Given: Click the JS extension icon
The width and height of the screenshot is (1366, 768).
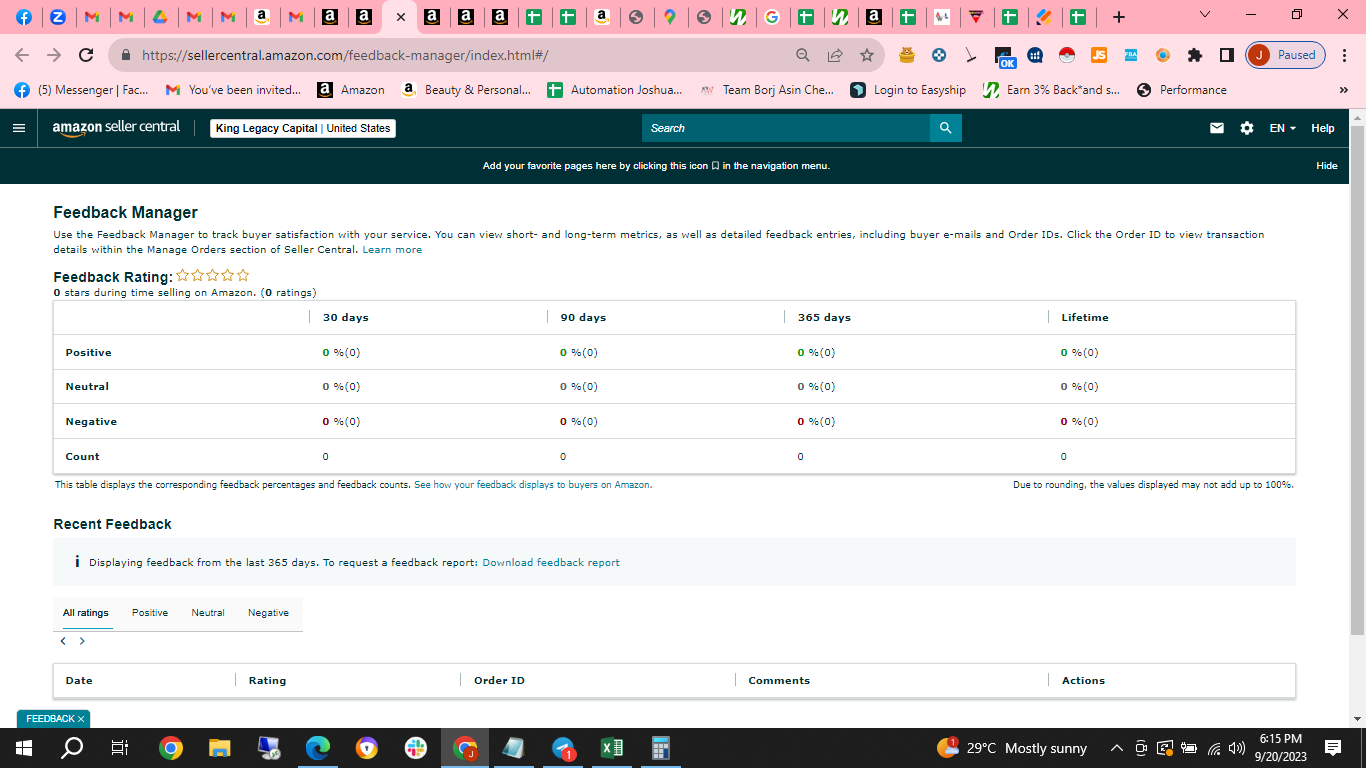Looking at the screenshot, I should [x=1099, y=55].
